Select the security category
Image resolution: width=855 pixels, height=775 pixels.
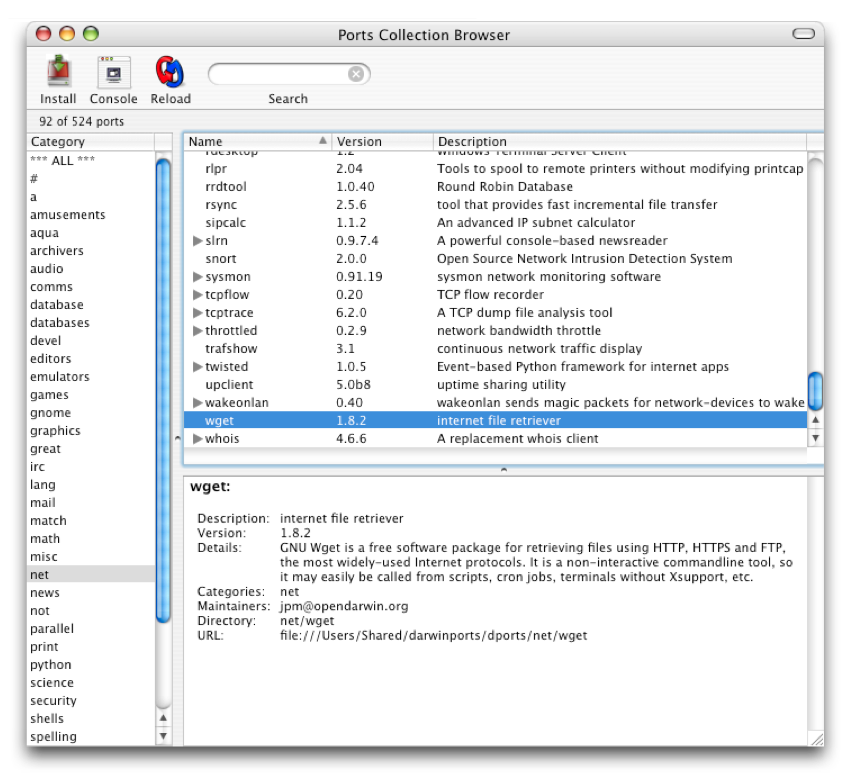click(53, 701)
